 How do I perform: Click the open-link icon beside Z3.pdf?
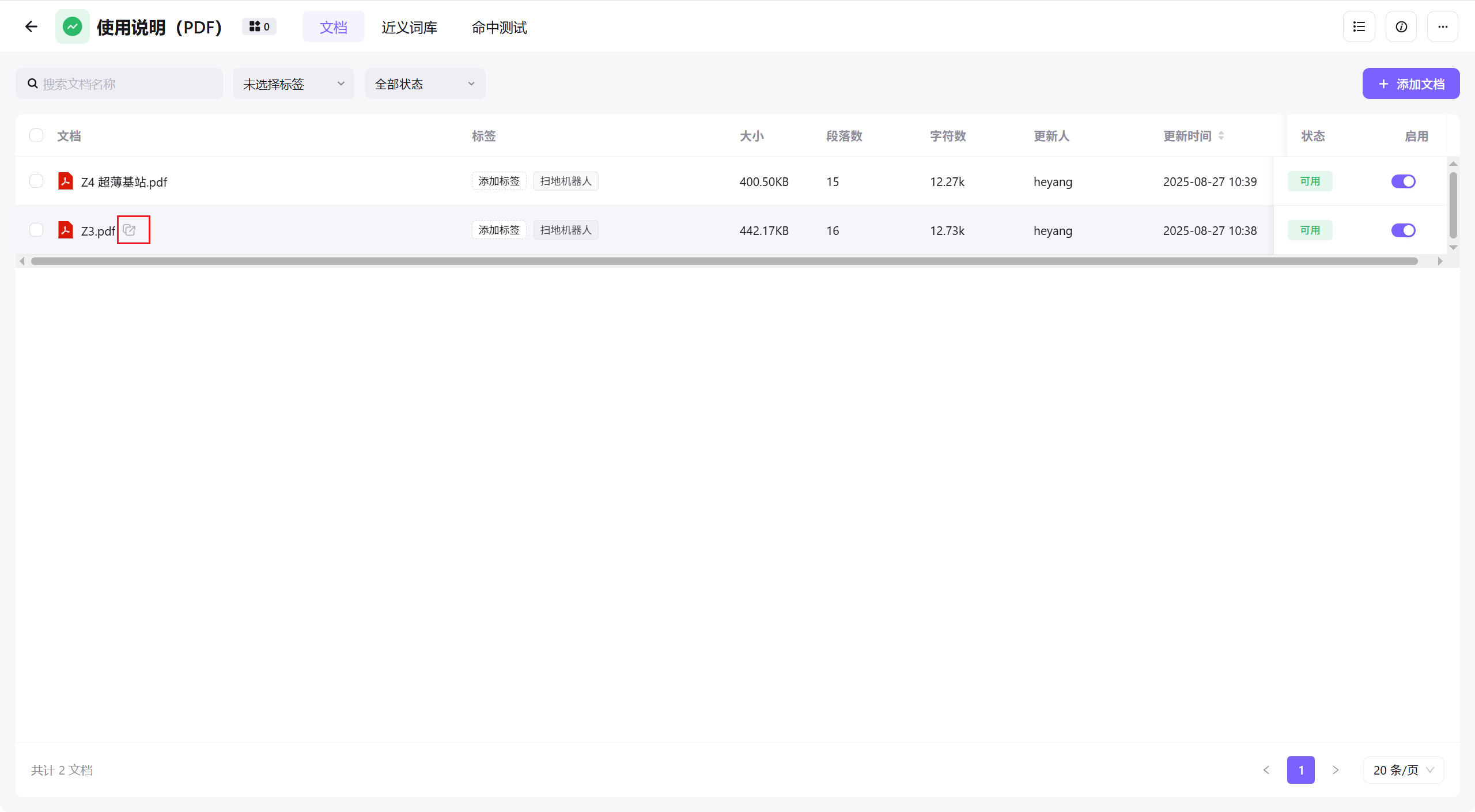coord(130,230)
